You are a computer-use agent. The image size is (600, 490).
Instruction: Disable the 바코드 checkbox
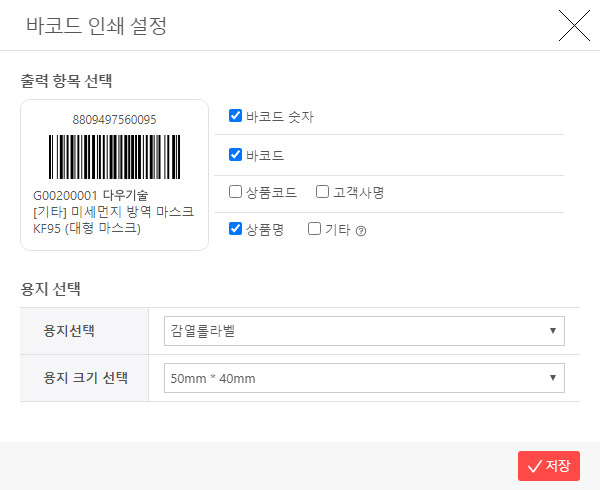click(x=236, y=155)
